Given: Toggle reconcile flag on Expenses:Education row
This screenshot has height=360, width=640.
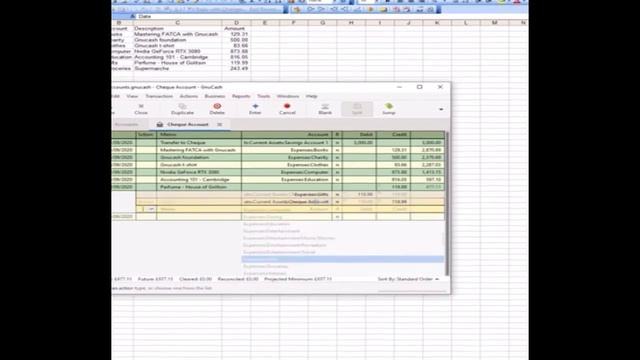Looking at the screenshot, I should point(337,180).
